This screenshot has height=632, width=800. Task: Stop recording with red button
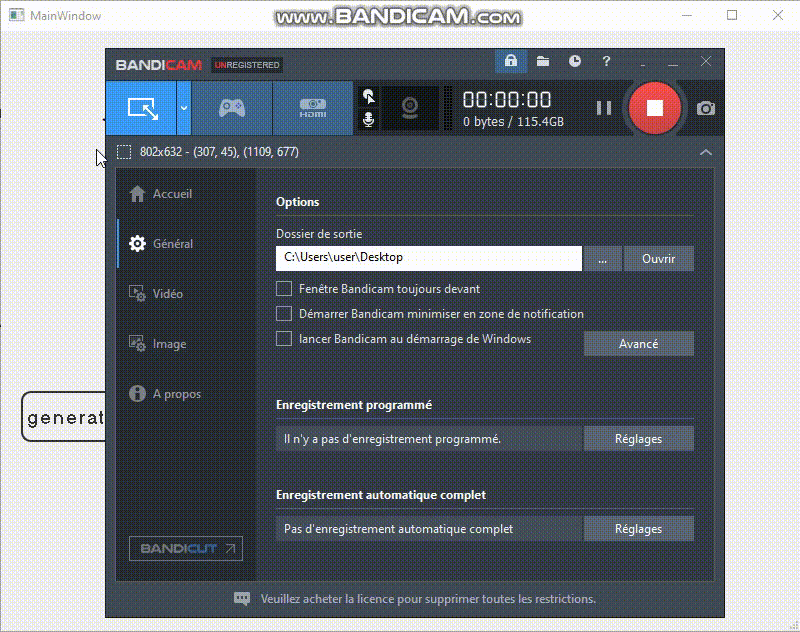pos(655,108)
